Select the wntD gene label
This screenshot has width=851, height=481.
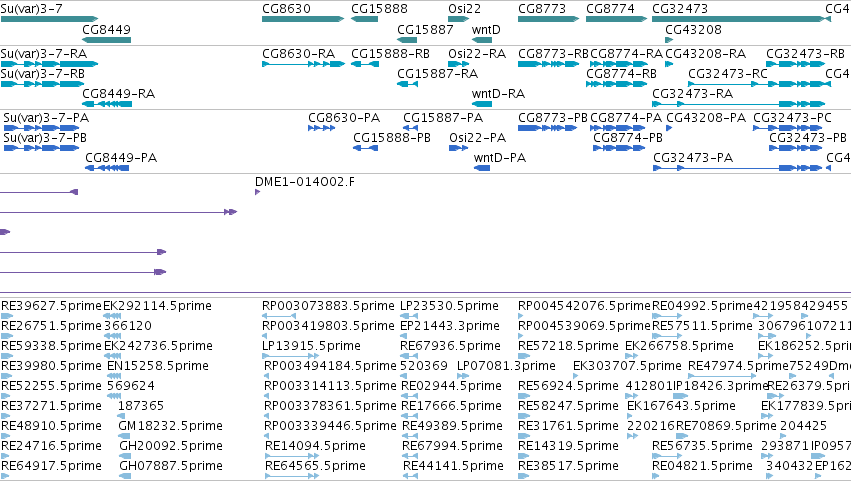486,29
